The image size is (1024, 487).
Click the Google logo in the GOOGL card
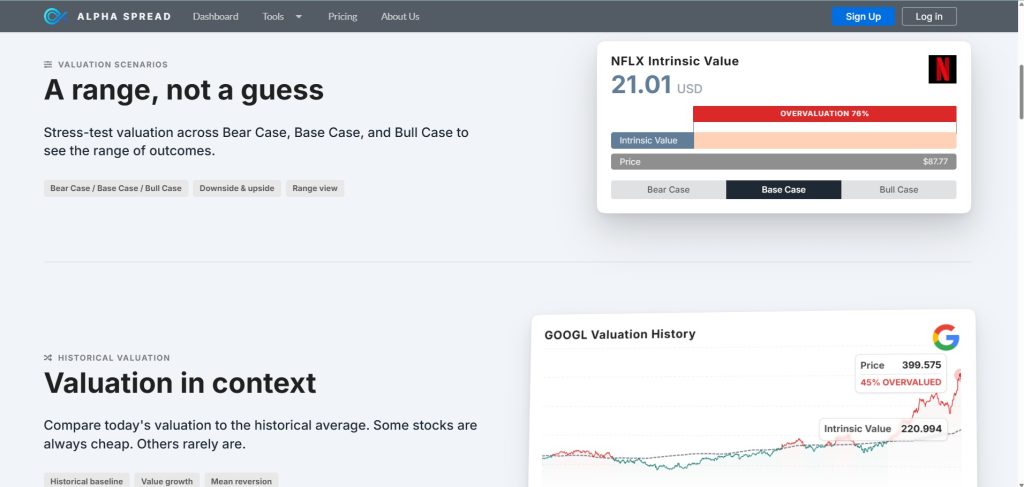[x=946, y=338]
